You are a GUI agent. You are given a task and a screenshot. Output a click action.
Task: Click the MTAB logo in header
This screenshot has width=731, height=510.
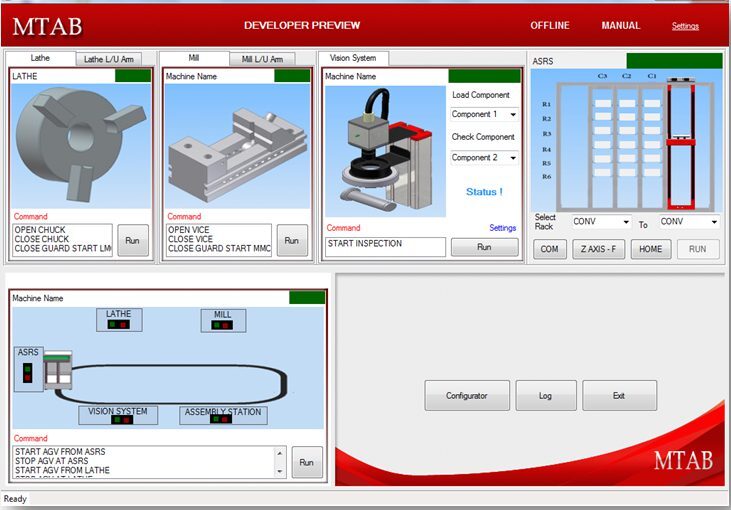coord(48,27)
